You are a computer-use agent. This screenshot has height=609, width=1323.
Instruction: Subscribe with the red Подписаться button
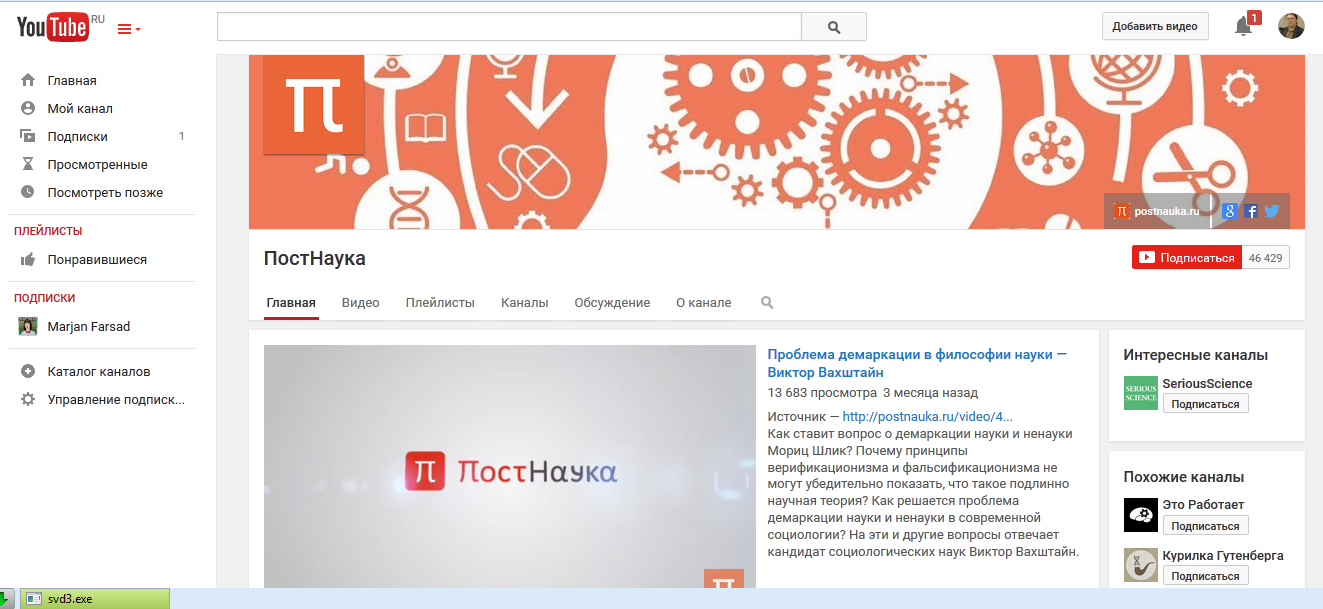[1187, 258]
